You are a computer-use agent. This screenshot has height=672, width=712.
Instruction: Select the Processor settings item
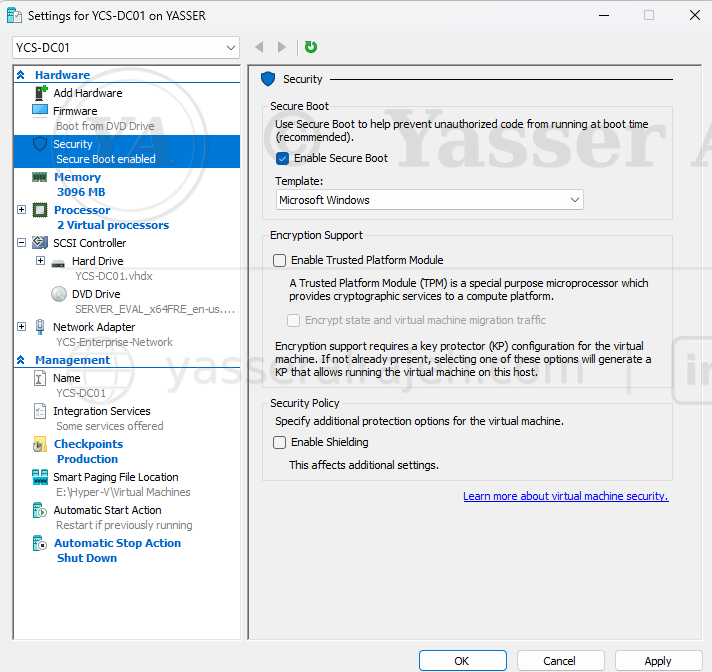pyautogui.click(x=82, y=210)
